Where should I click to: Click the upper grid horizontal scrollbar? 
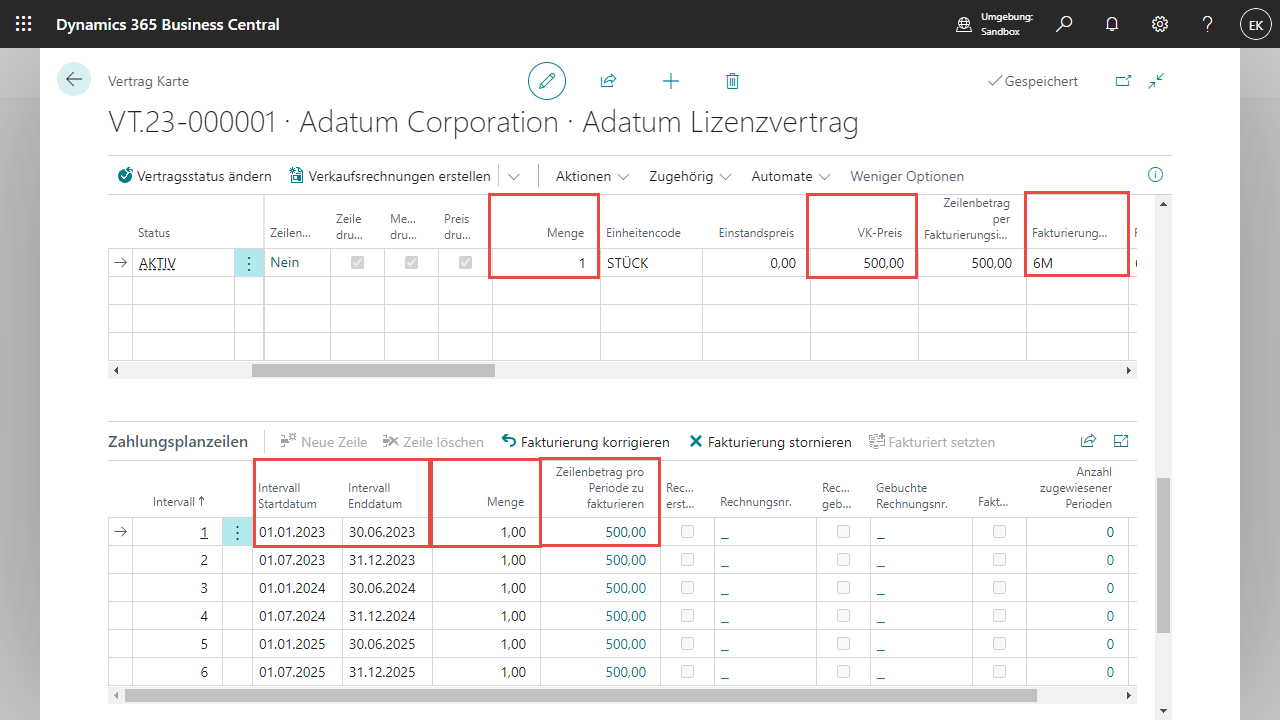pos(373,370)
